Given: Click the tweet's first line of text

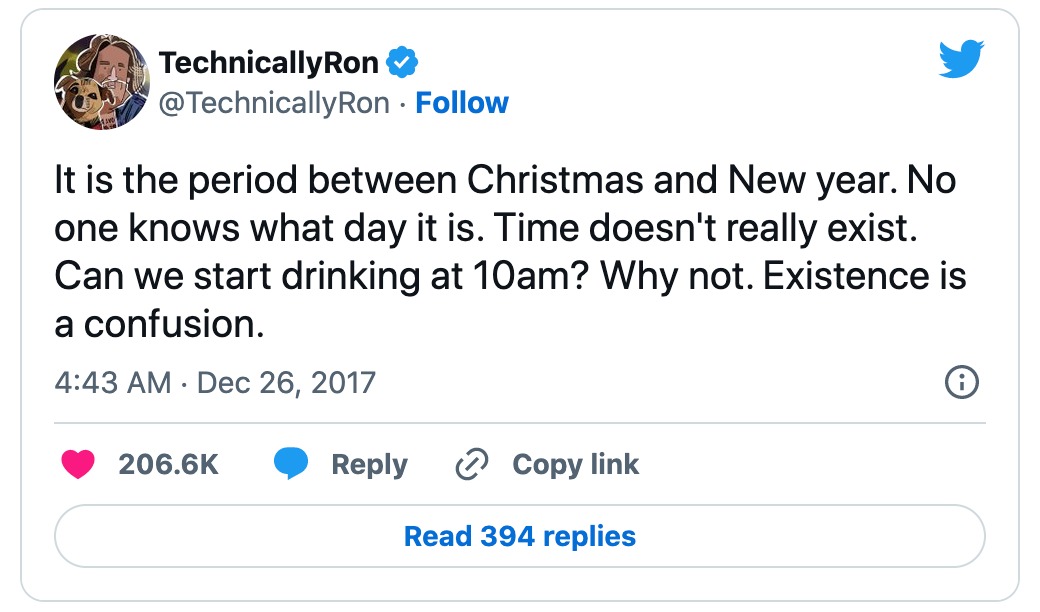Looking at the screenshot, I should click(x=505, y=181).
